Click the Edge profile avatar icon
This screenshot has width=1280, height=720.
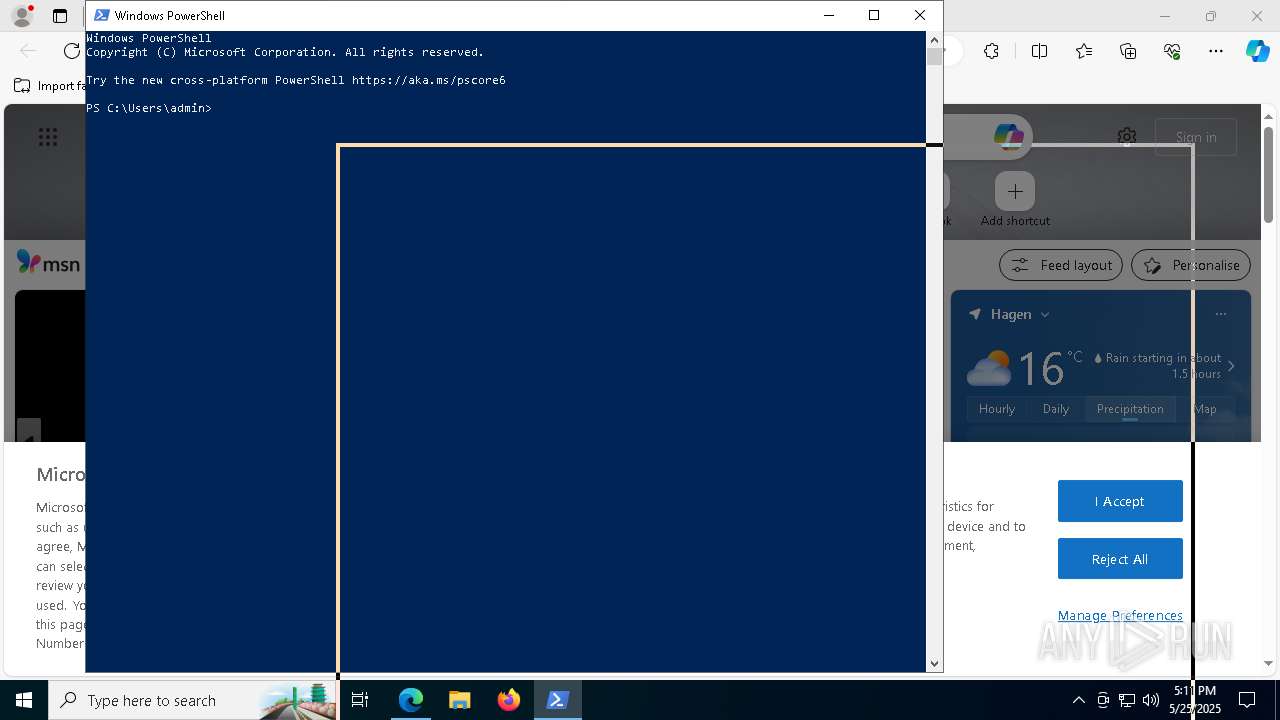pos(21,16)
